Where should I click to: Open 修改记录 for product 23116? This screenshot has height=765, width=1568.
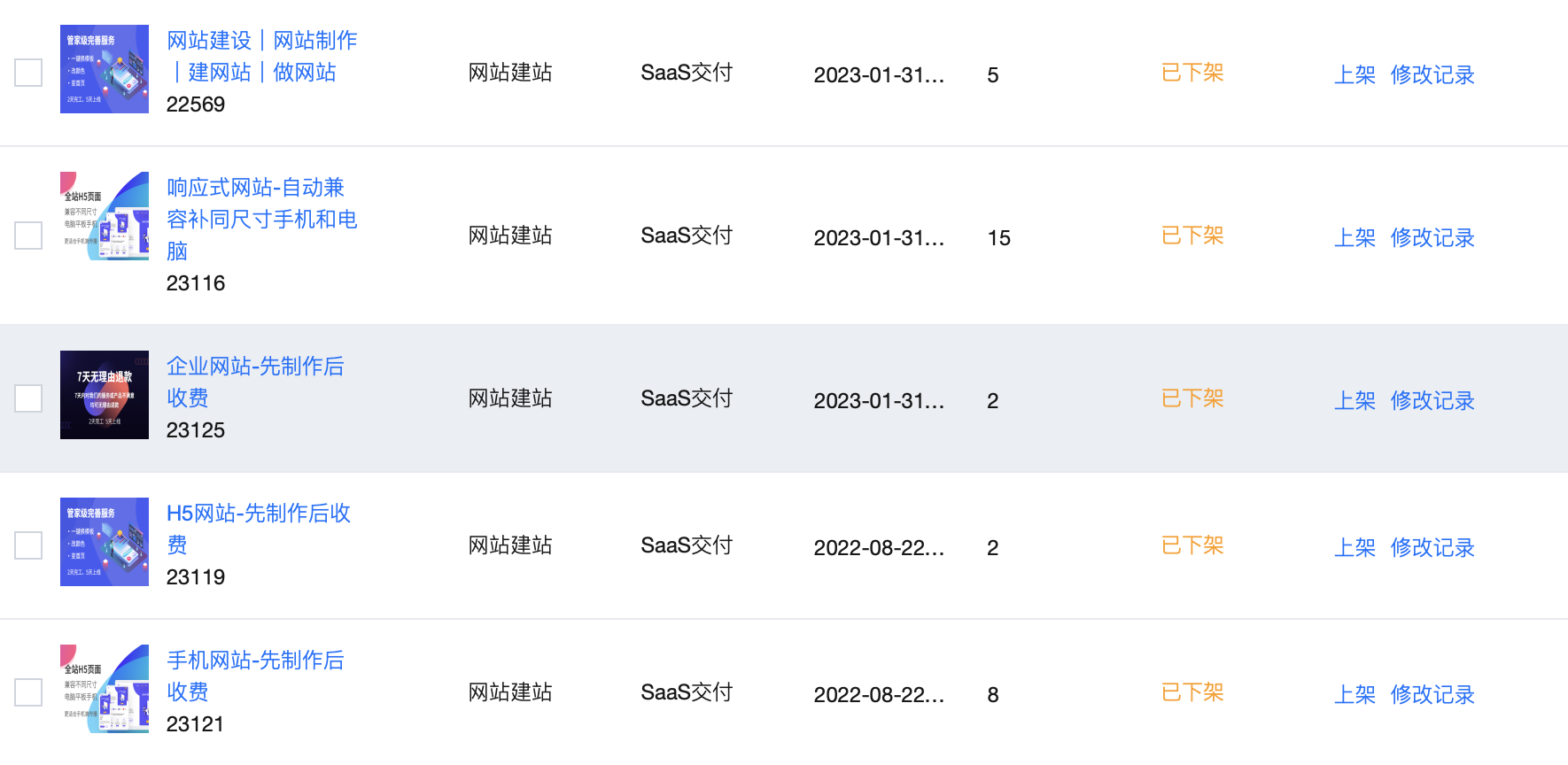(x=1432, y=238)
